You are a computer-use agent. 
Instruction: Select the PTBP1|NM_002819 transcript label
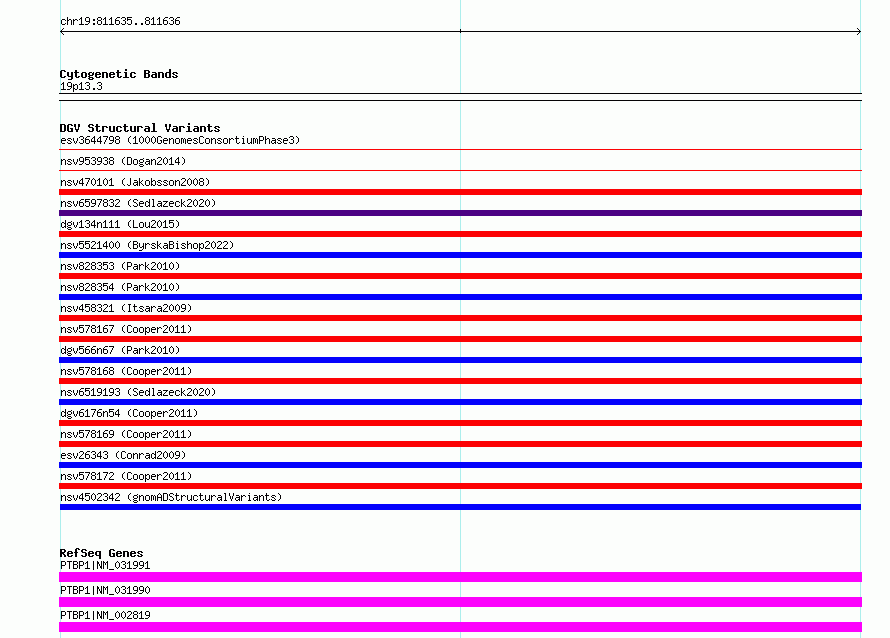[105, 615]
